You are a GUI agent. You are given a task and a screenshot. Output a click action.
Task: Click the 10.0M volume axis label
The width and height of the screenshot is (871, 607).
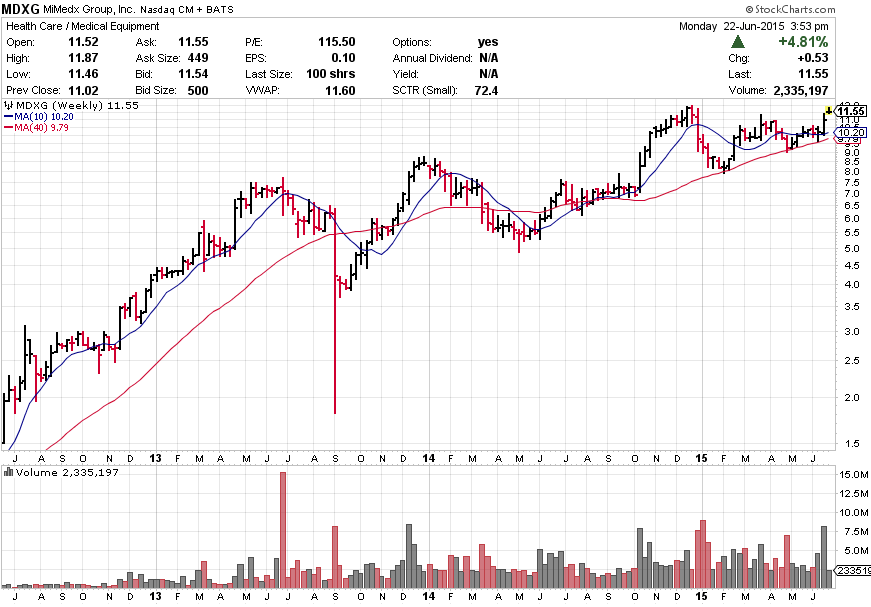(x=854, y=513)
